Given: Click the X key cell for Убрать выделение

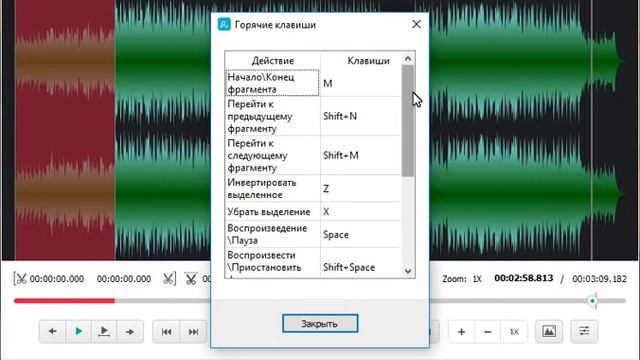Looking at the screenshot, I should 361,211.
